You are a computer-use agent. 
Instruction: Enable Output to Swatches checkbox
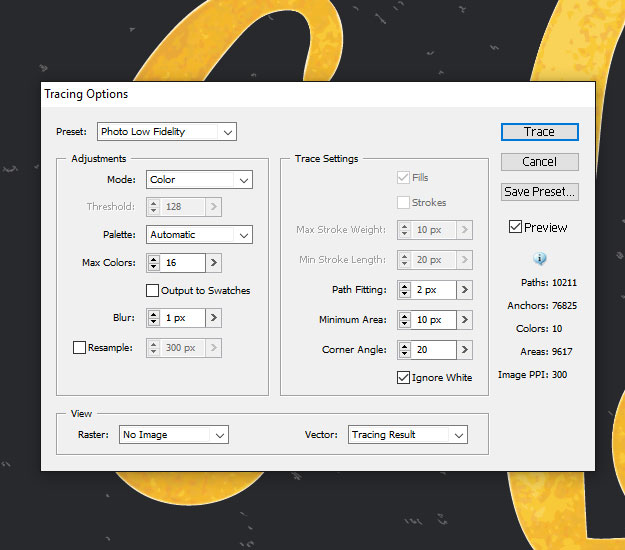pos(152,291)
